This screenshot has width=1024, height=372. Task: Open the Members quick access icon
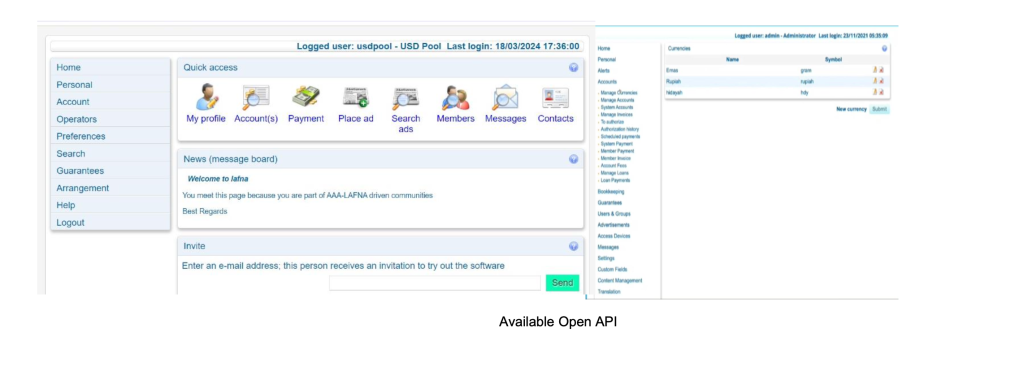pos(455,98)
